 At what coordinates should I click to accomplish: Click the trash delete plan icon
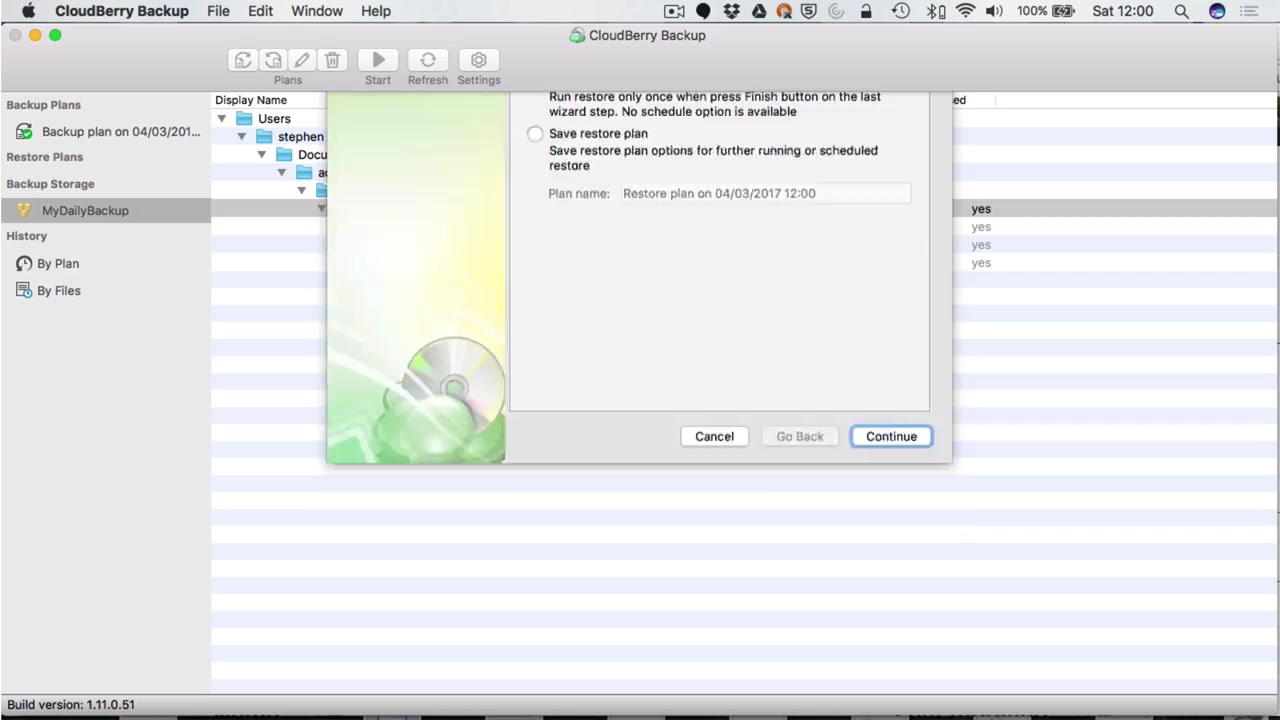click(333, 60)
